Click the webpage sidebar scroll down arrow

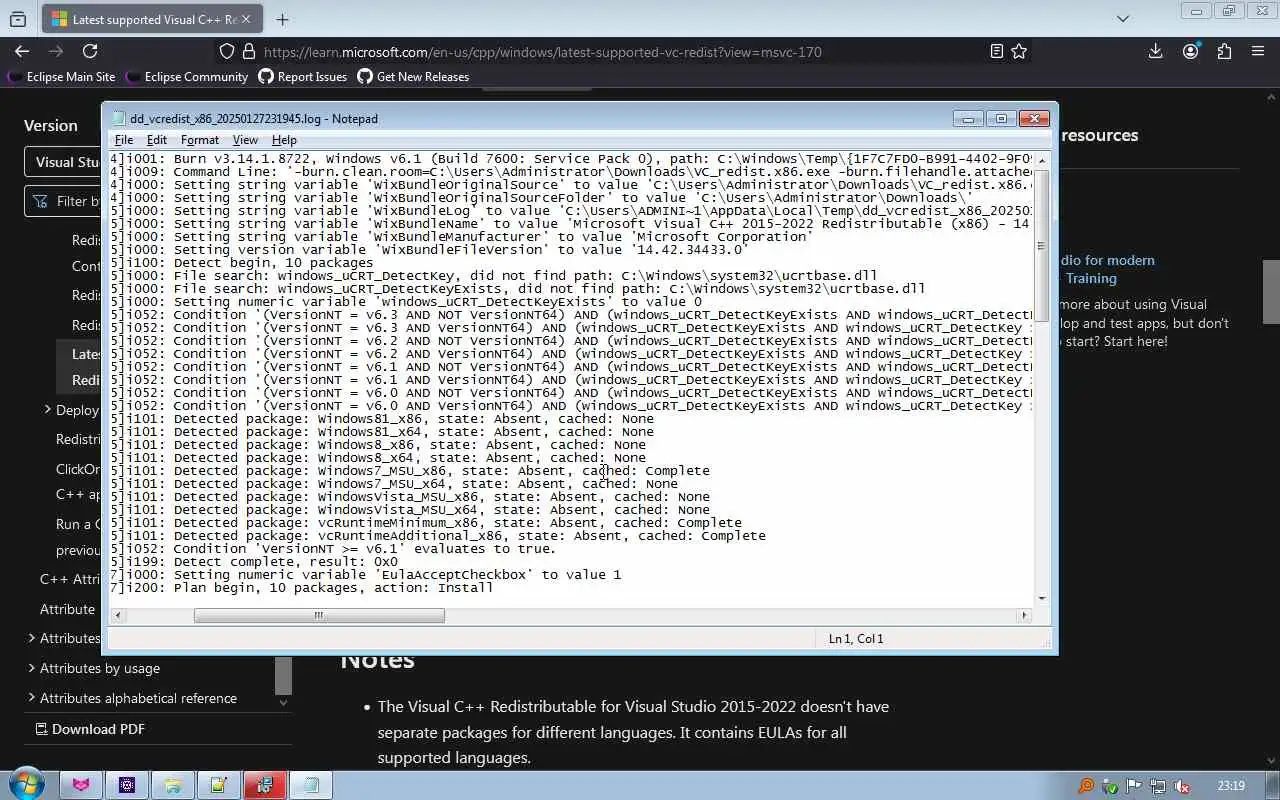tap(283, 703)
